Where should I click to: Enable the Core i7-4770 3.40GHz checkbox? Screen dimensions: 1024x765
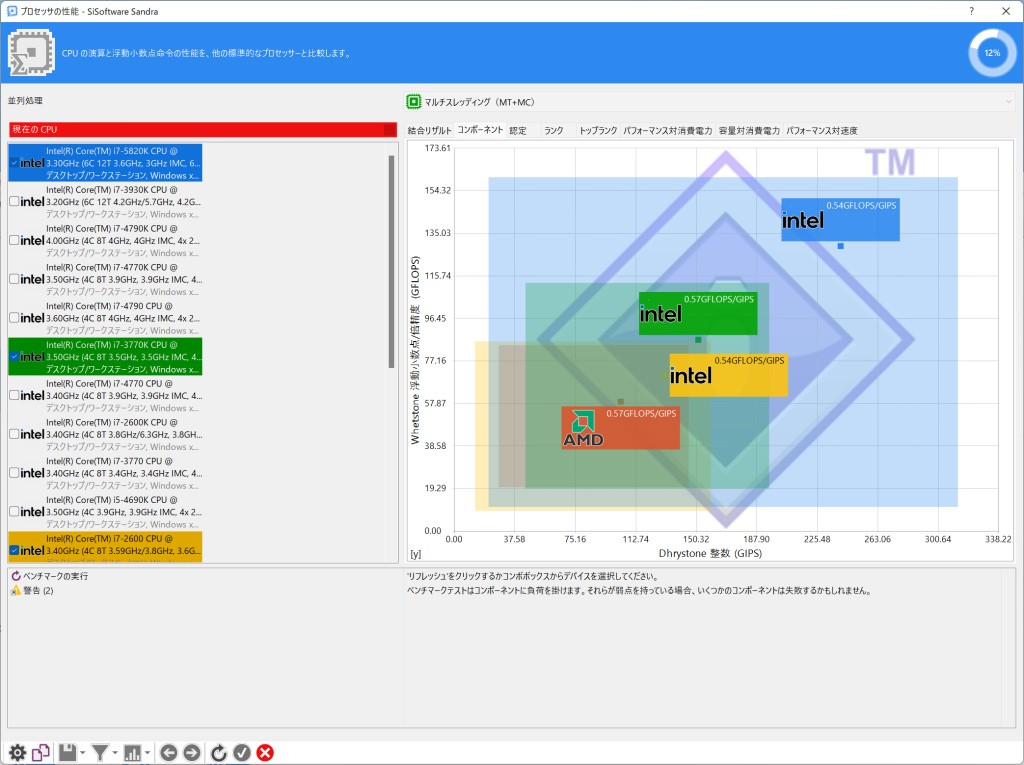pos(14,395)
